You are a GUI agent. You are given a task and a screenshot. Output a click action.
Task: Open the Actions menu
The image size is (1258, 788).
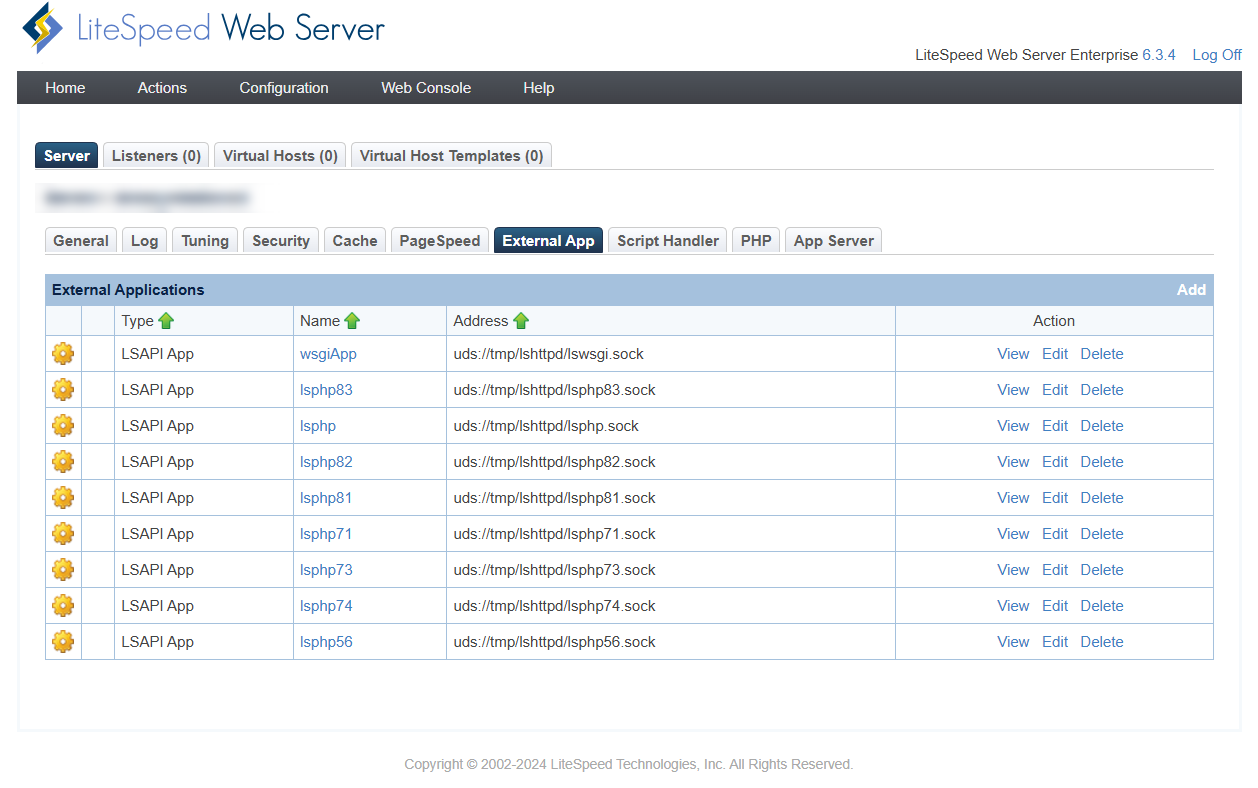click(162, 88)
